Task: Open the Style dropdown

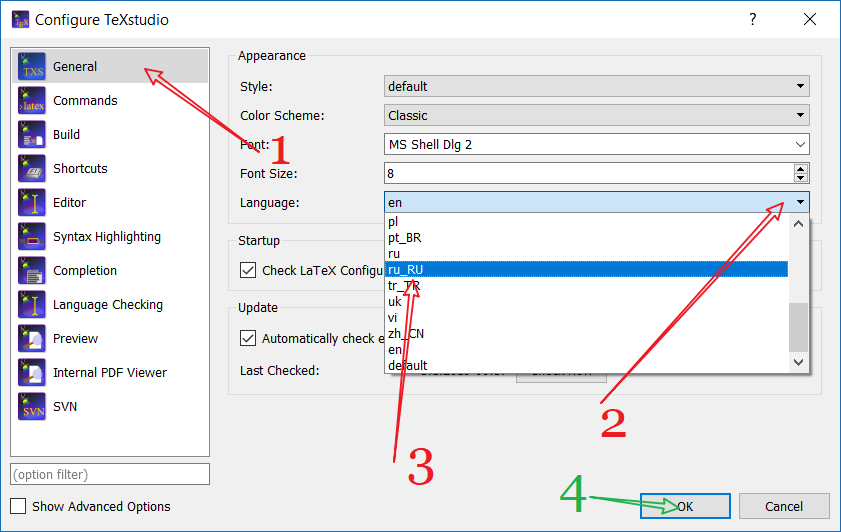Action: pyautogui.click(x=596, y=86)
